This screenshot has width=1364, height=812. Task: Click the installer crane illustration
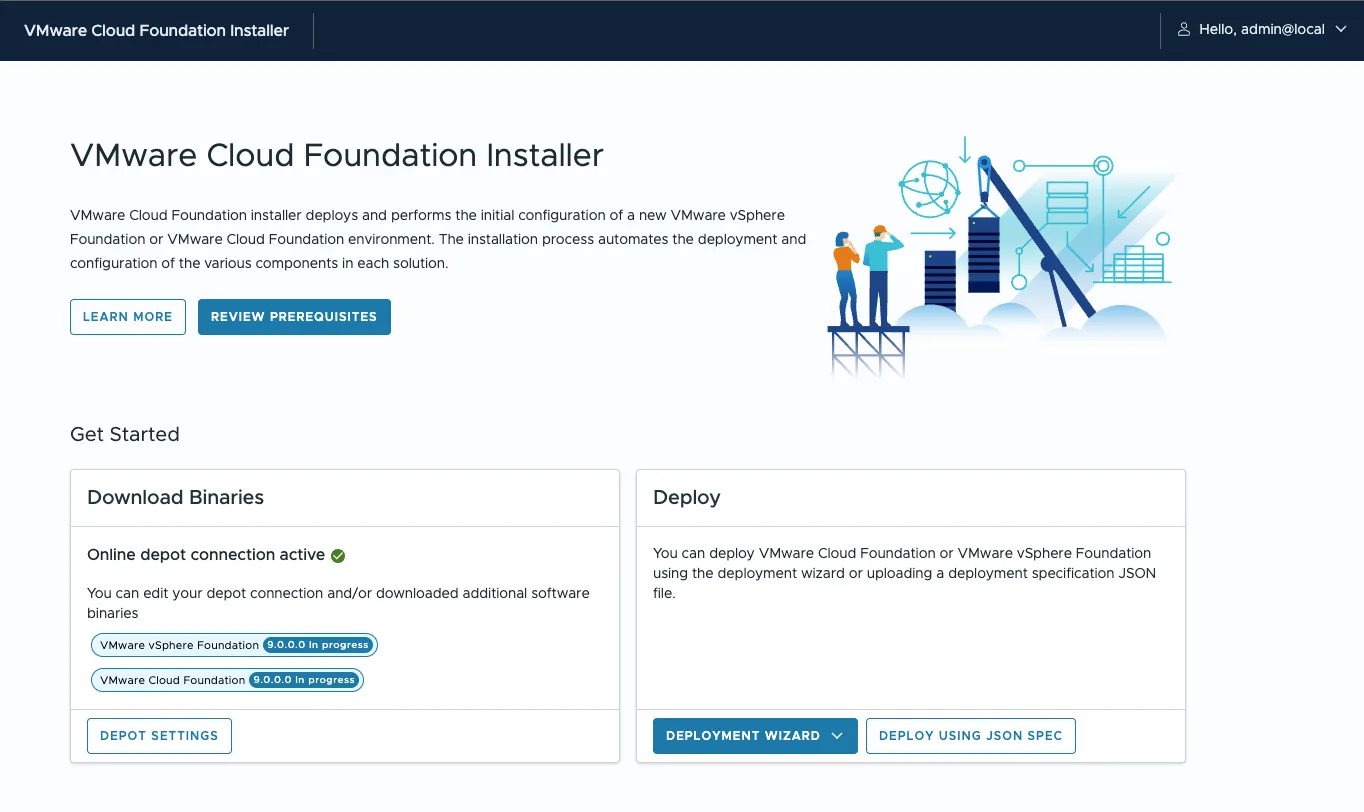(1002, 256)
